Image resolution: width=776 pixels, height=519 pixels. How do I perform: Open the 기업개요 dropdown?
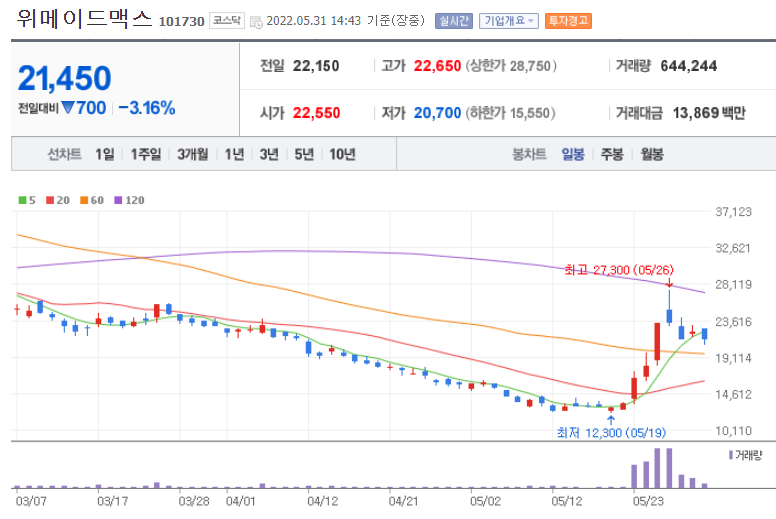(508, 21)
